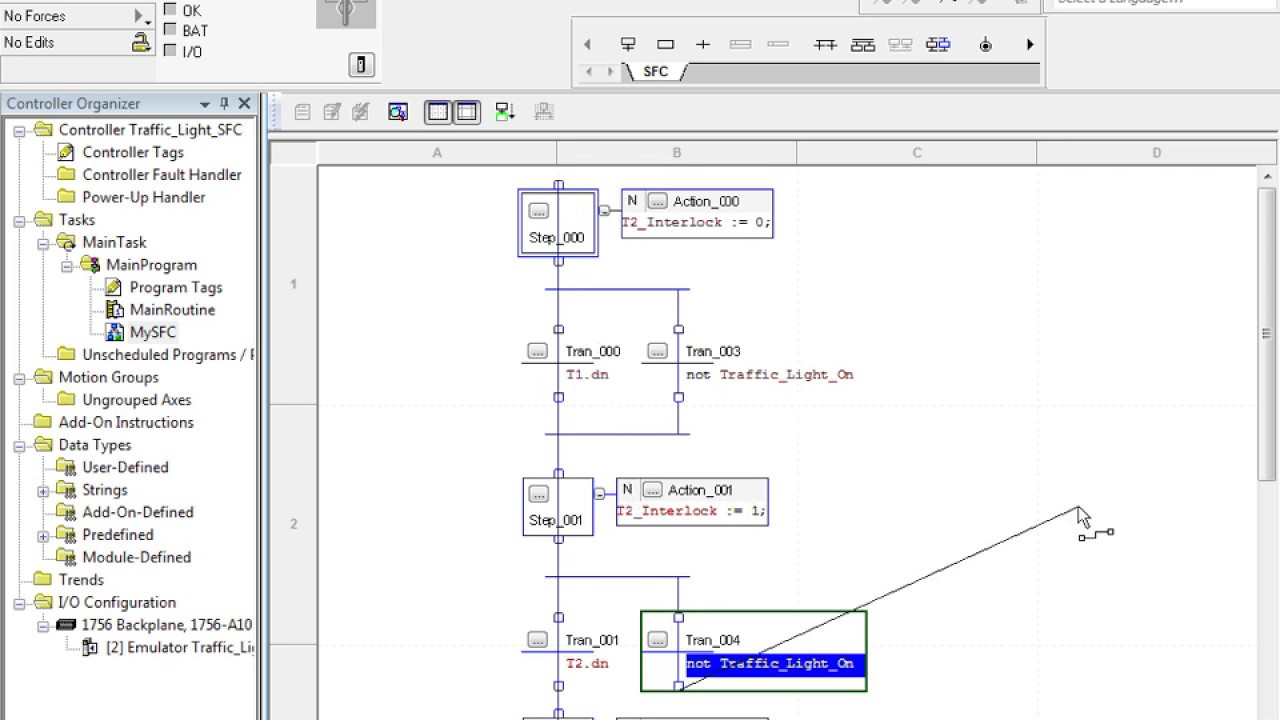Insert a new step rectangle element
The width and height of the screenshot is (1280, 720).
tap(665, 44)
